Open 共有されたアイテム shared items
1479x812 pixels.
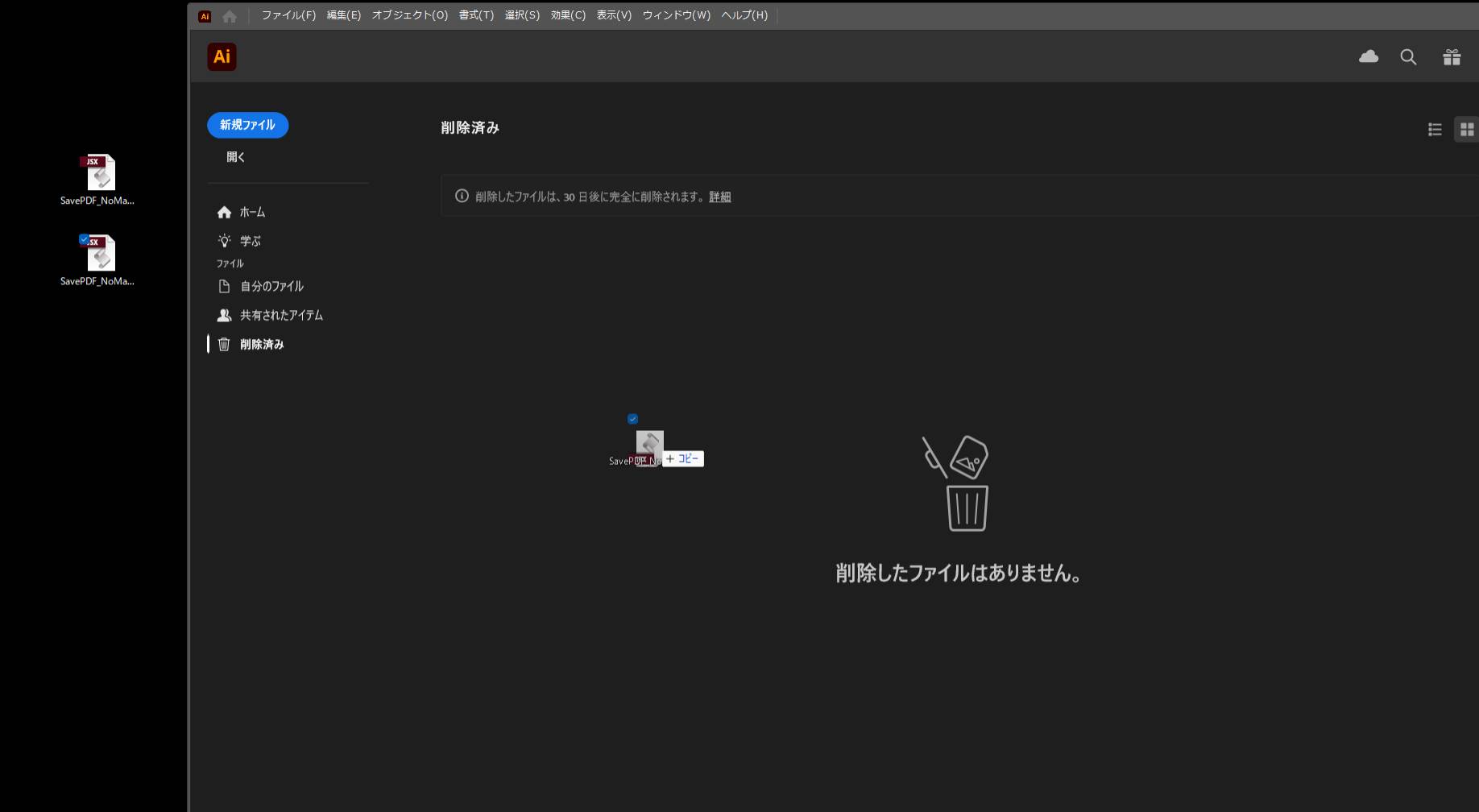[280, 315]
